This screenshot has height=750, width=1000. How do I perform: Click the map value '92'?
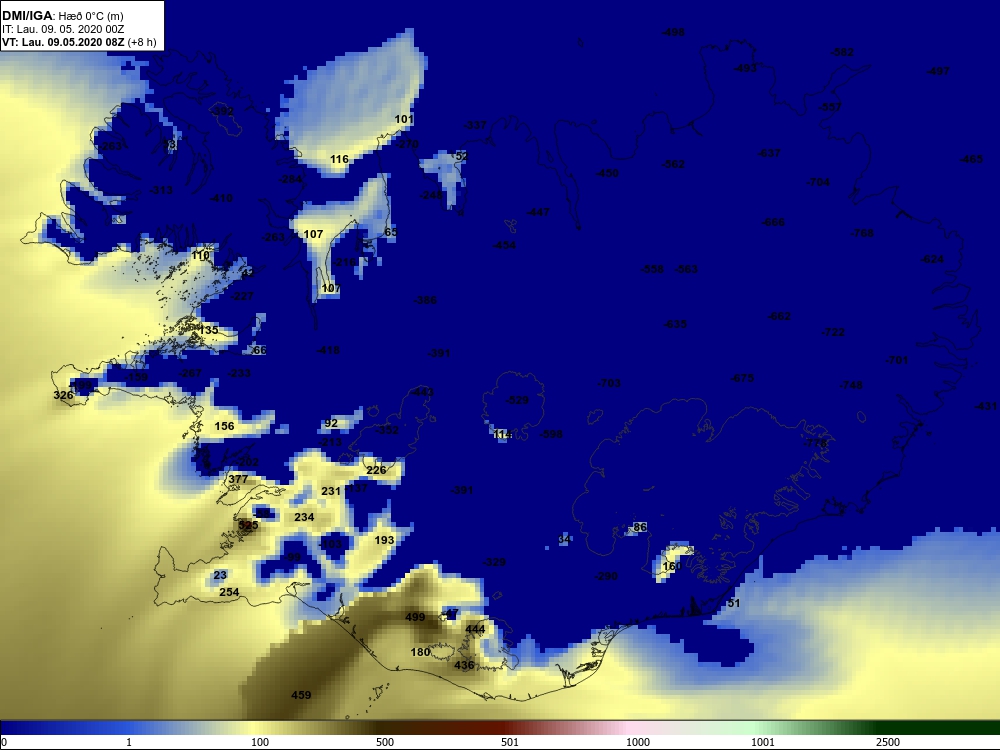click(x=331, y=423)
